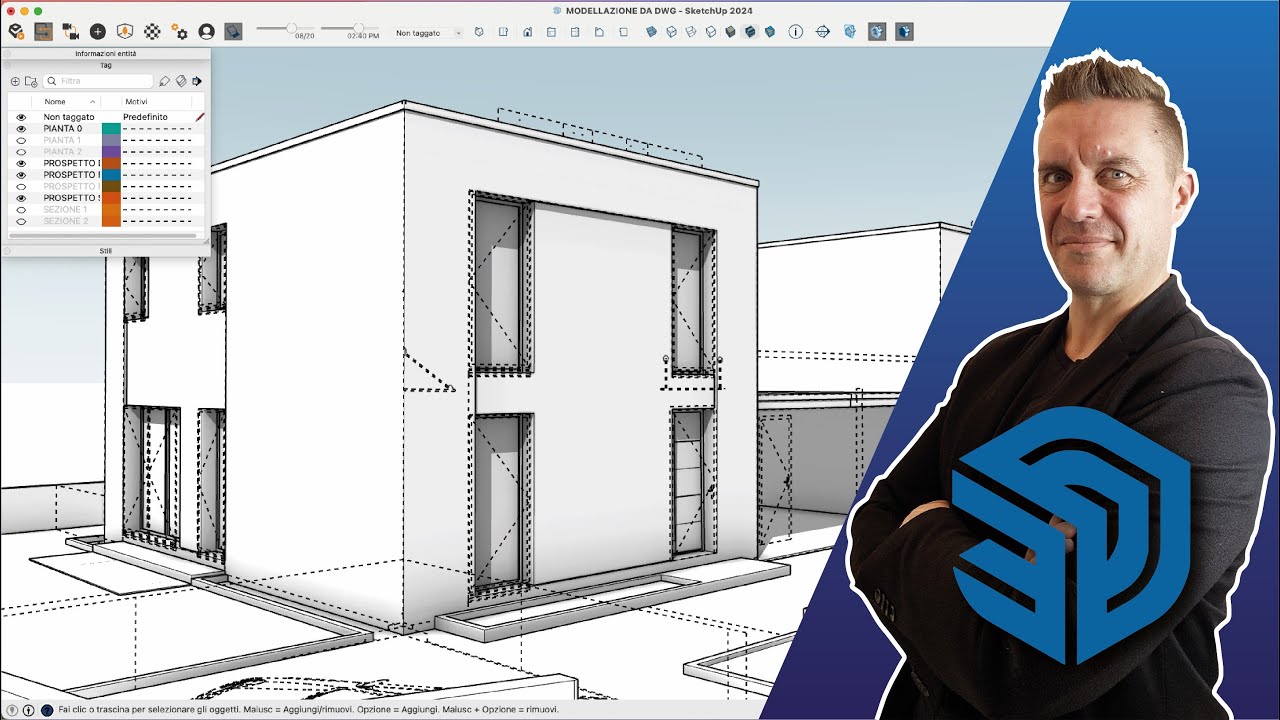Hide the PROSPETTO tag with blue swatch

point(21,175)
